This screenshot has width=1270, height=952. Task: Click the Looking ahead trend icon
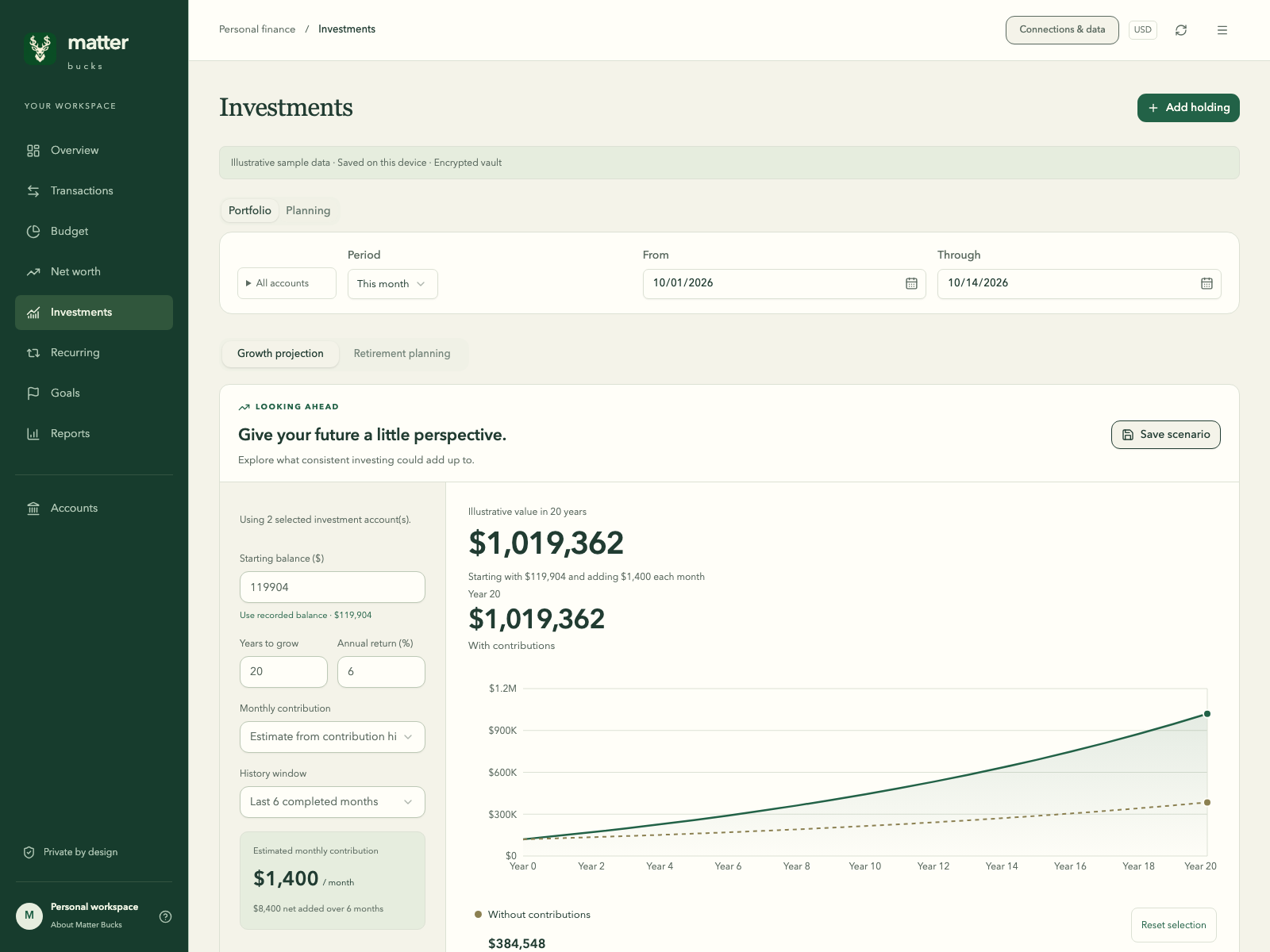pos(244,407)
